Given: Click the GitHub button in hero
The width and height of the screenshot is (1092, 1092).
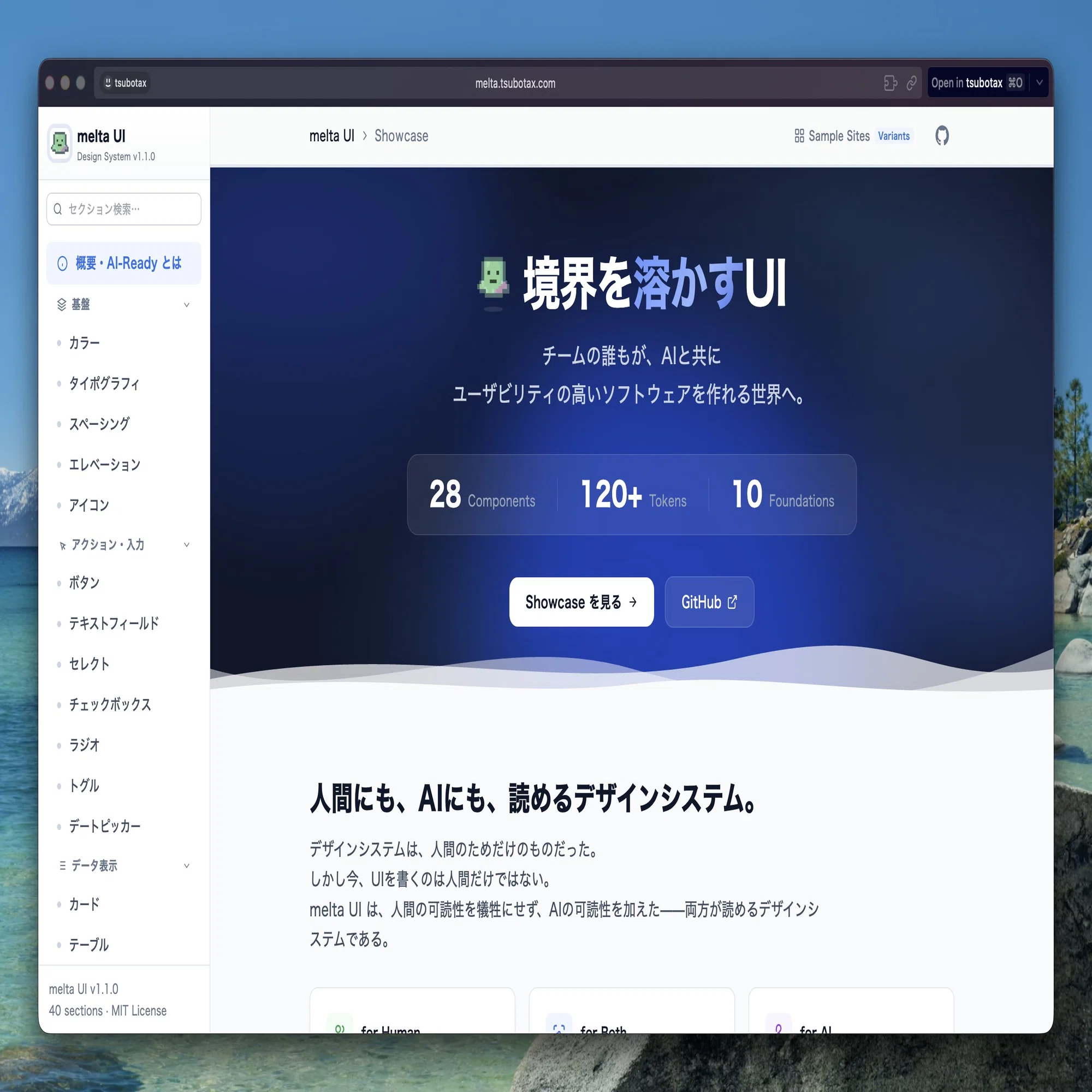Looking at the screenshot, I should 709,602.
